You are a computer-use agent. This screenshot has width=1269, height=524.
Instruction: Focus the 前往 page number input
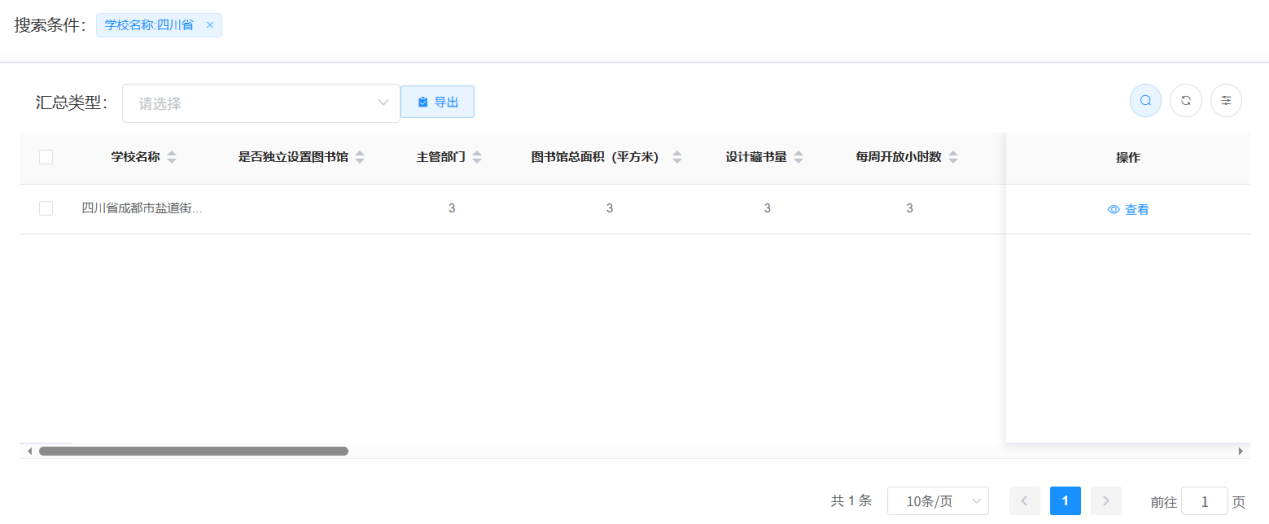[x=1204, y=501]
